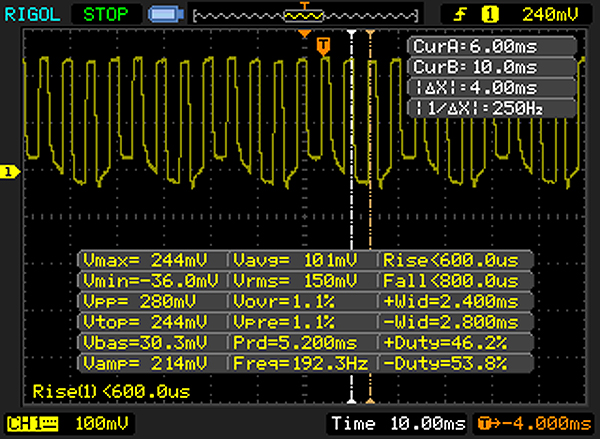Click the orange T trigger position marker

tap(323, 46)
